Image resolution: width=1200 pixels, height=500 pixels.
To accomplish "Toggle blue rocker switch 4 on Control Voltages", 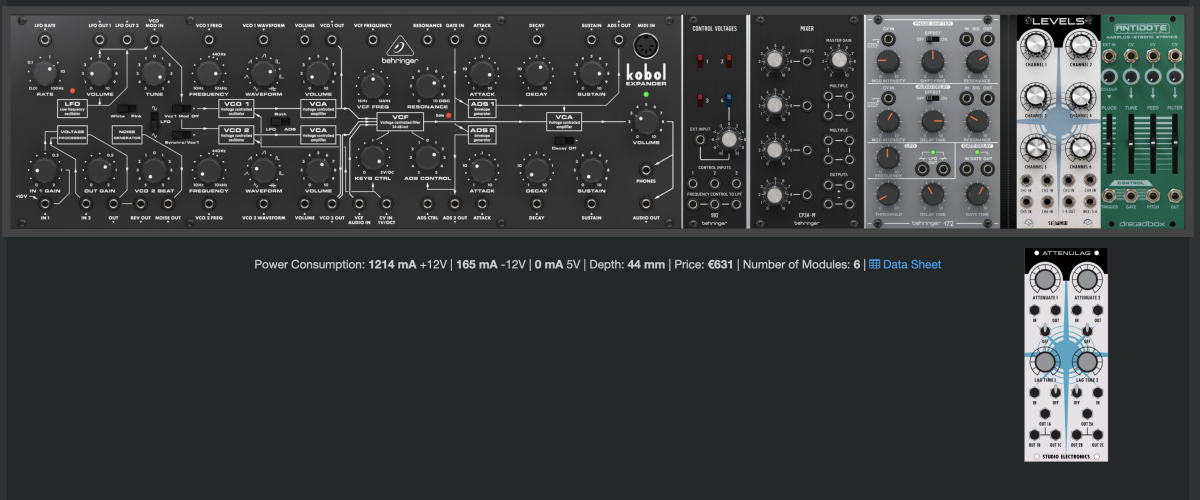I will (729, 99).
